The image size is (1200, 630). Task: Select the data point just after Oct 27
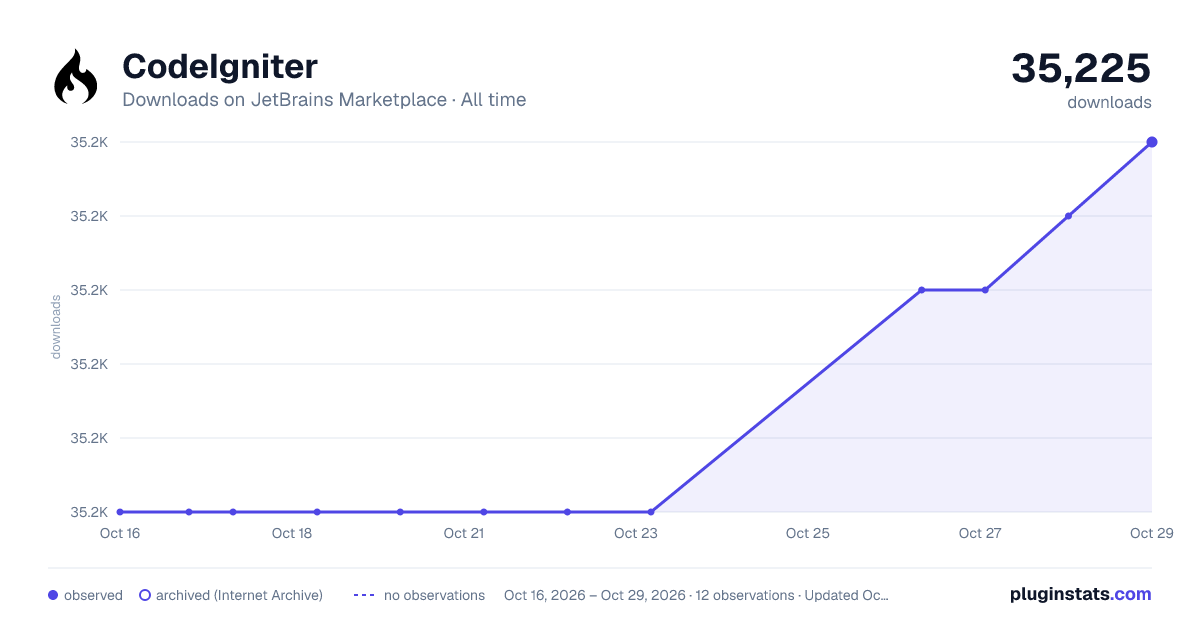click(1068, 216)
